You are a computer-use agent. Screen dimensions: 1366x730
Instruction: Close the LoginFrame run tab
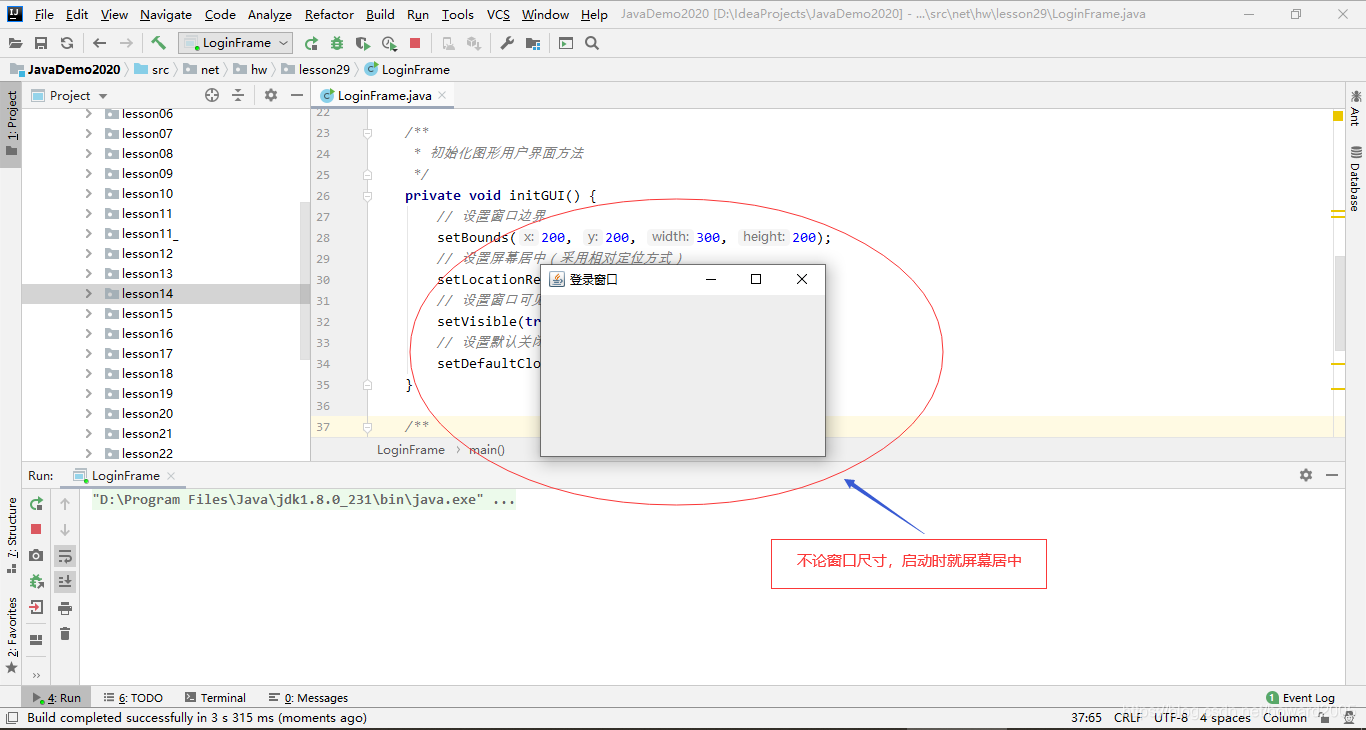point(171,476)
